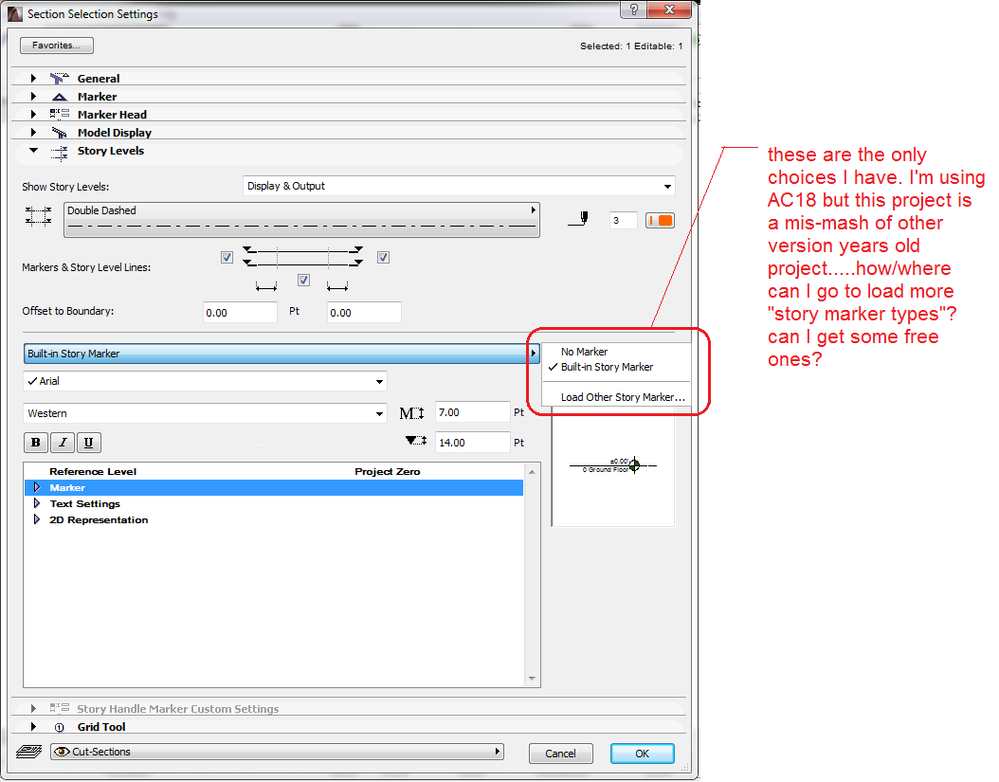The height and width of the screenshot is (782, 999).
Task: Click the parameter list scrollbar down arrow
Action: (x=532, y=678)
